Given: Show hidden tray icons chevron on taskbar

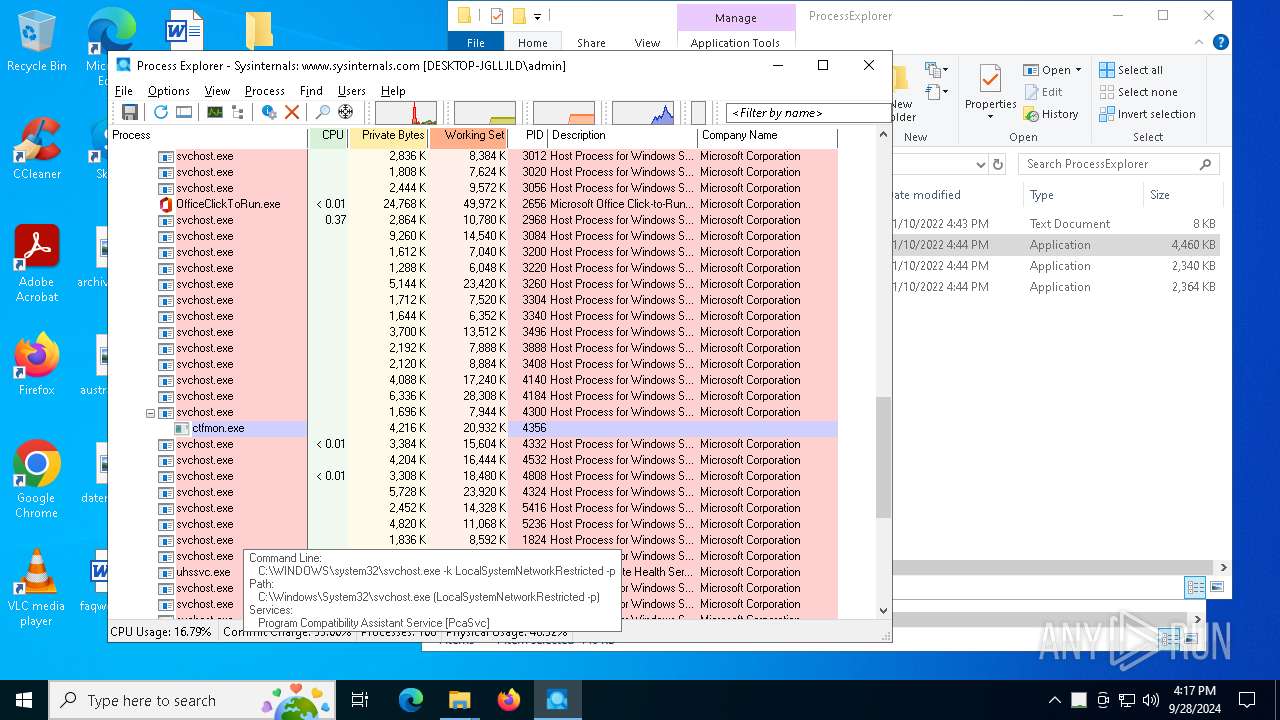Looking at the screenshot, I should [x=1054, y=700].
